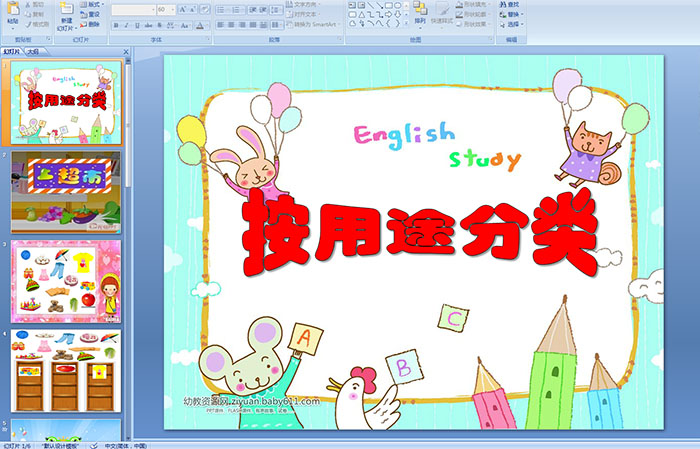The height and width of the screenshot is (449, 700).
Task: Open the Font group dialog launcher
Action: pos(208,39)
